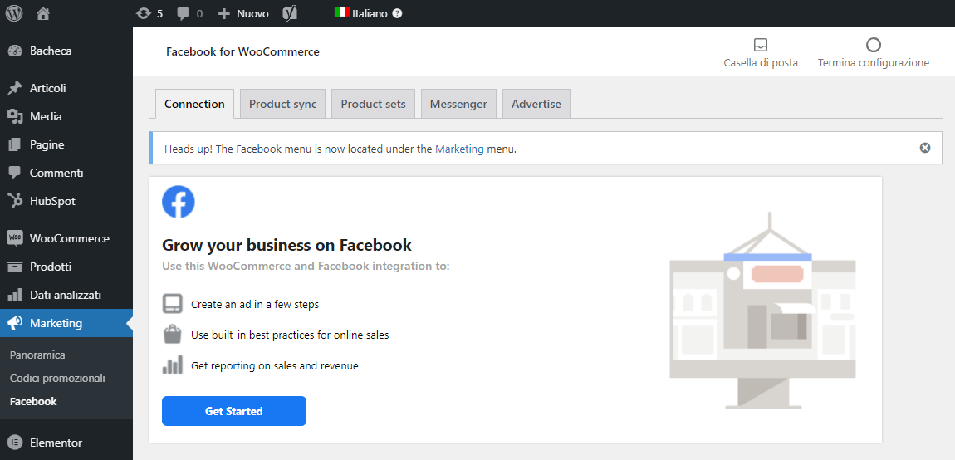Viewport: 955px width, 460px height.
Task: Click 'Get reporting on sales and revenue' text
Action: (x=275, y=366)
